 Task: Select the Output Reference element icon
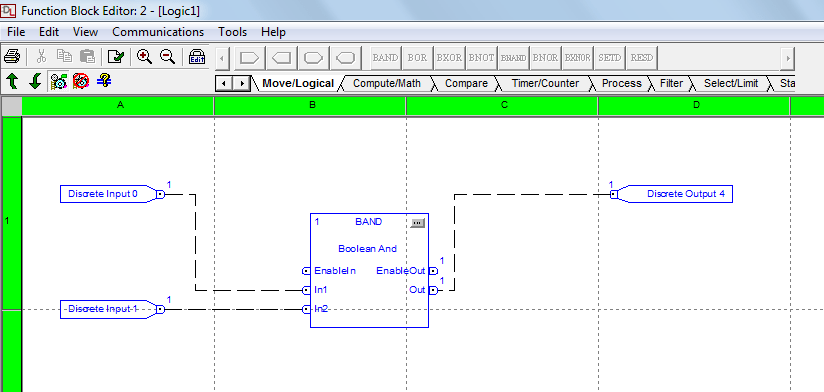282,58
